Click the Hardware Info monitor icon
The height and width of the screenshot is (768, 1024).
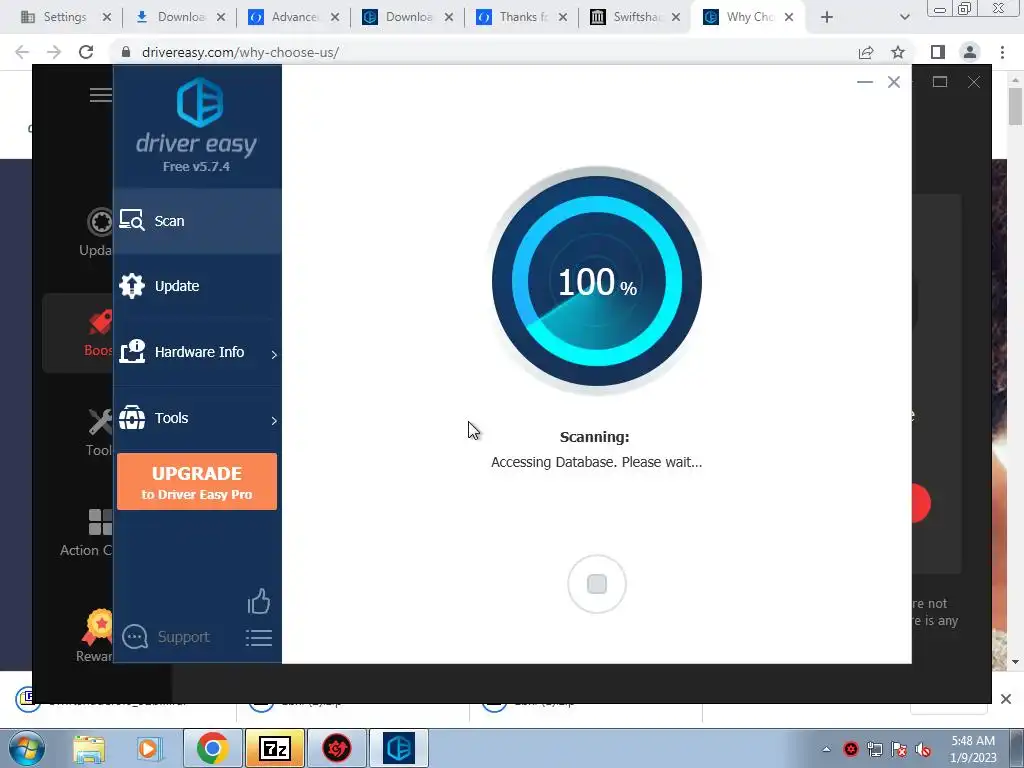coord(132,351)
